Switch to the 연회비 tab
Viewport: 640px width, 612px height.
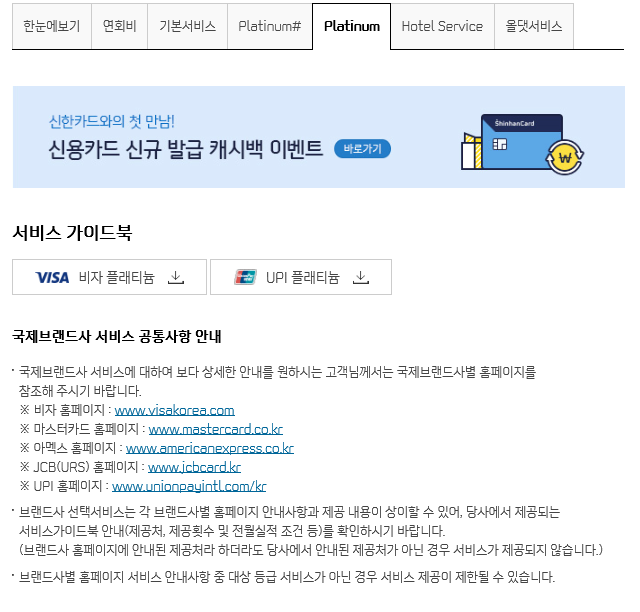(120, 26)
